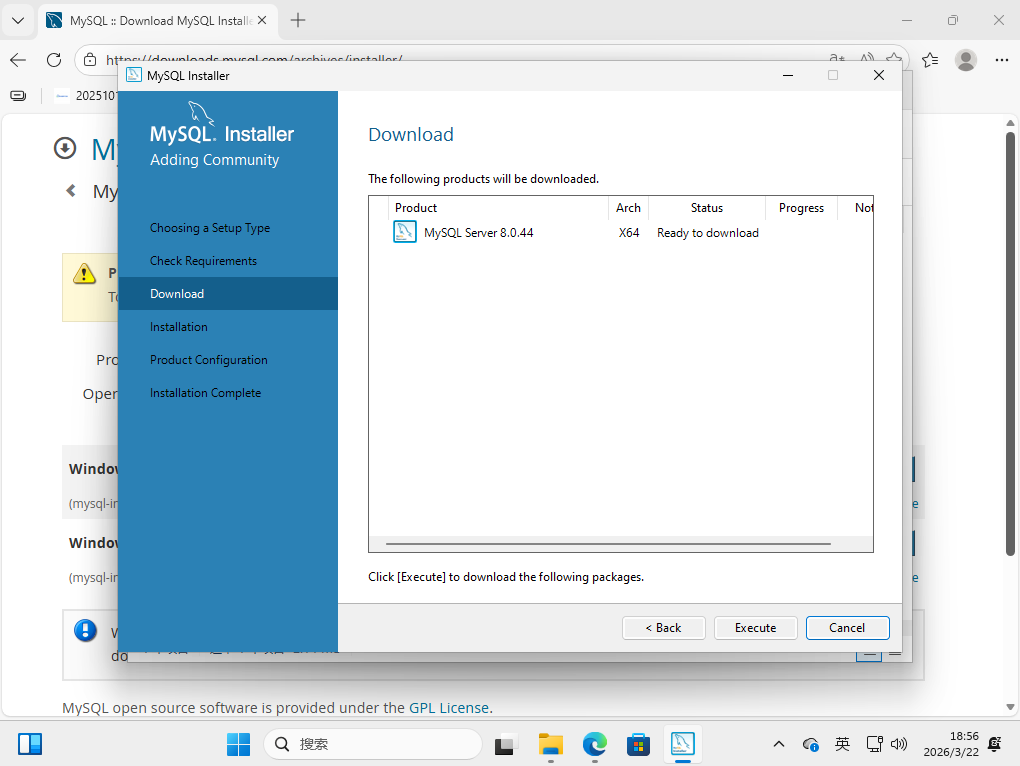1020x766 pixels.
Task: Click the Execute button
Action: 755,627
